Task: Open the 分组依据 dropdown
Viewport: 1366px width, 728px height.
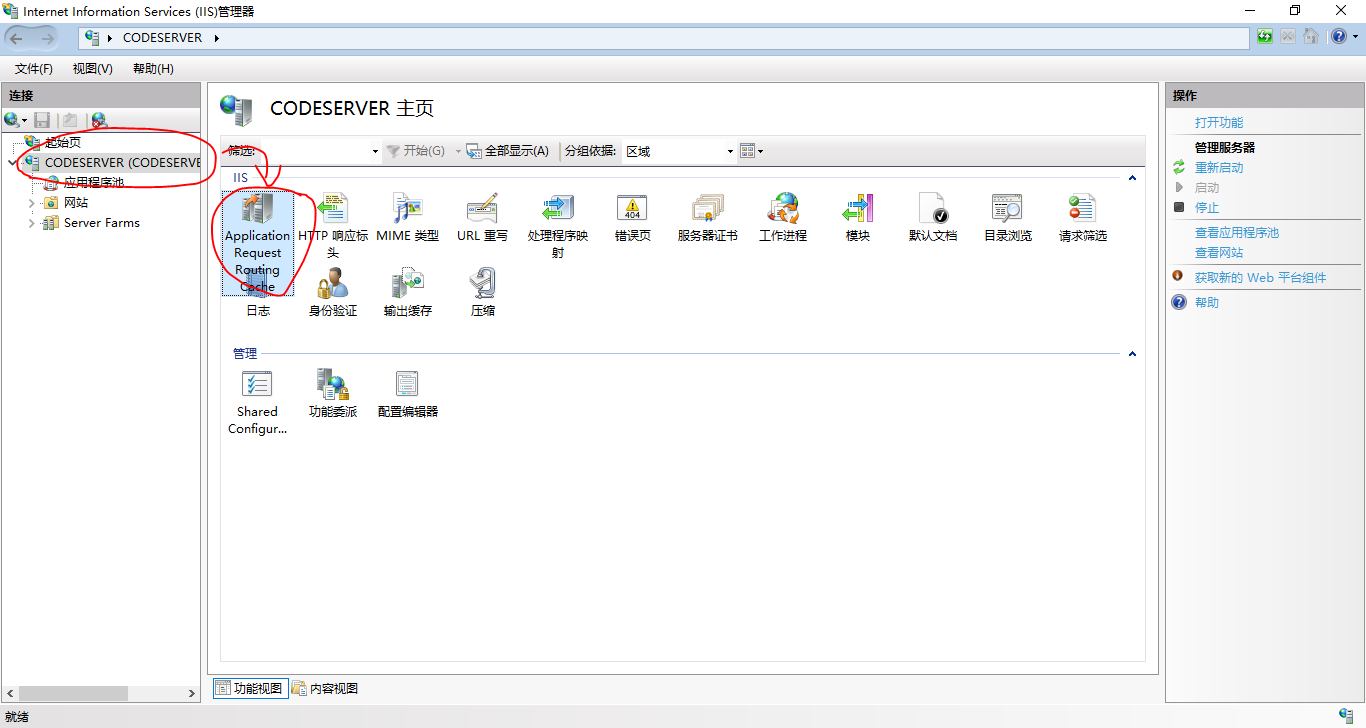Action: (679, 152)
